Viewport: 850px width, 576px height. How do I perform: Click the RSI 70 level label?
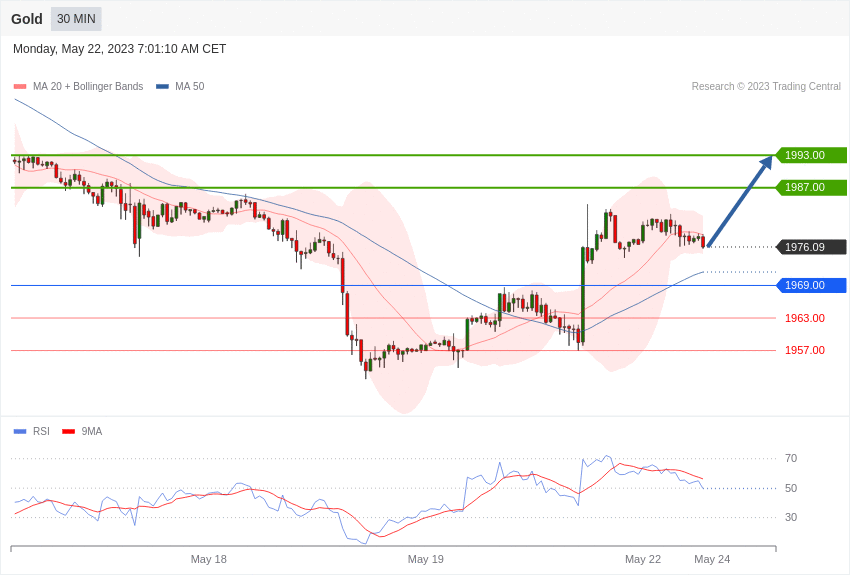[x=791, y=458]
